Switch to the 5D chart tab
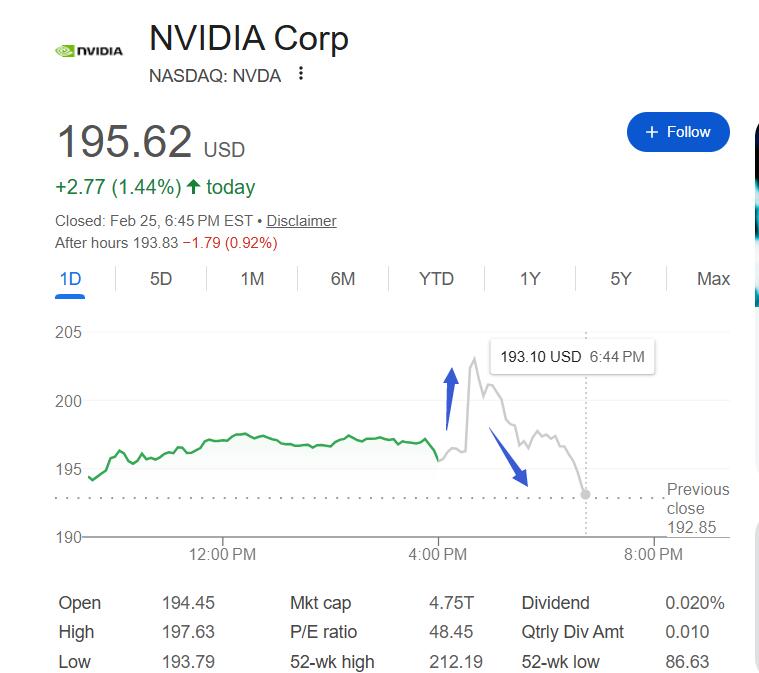 coord(161,279)
